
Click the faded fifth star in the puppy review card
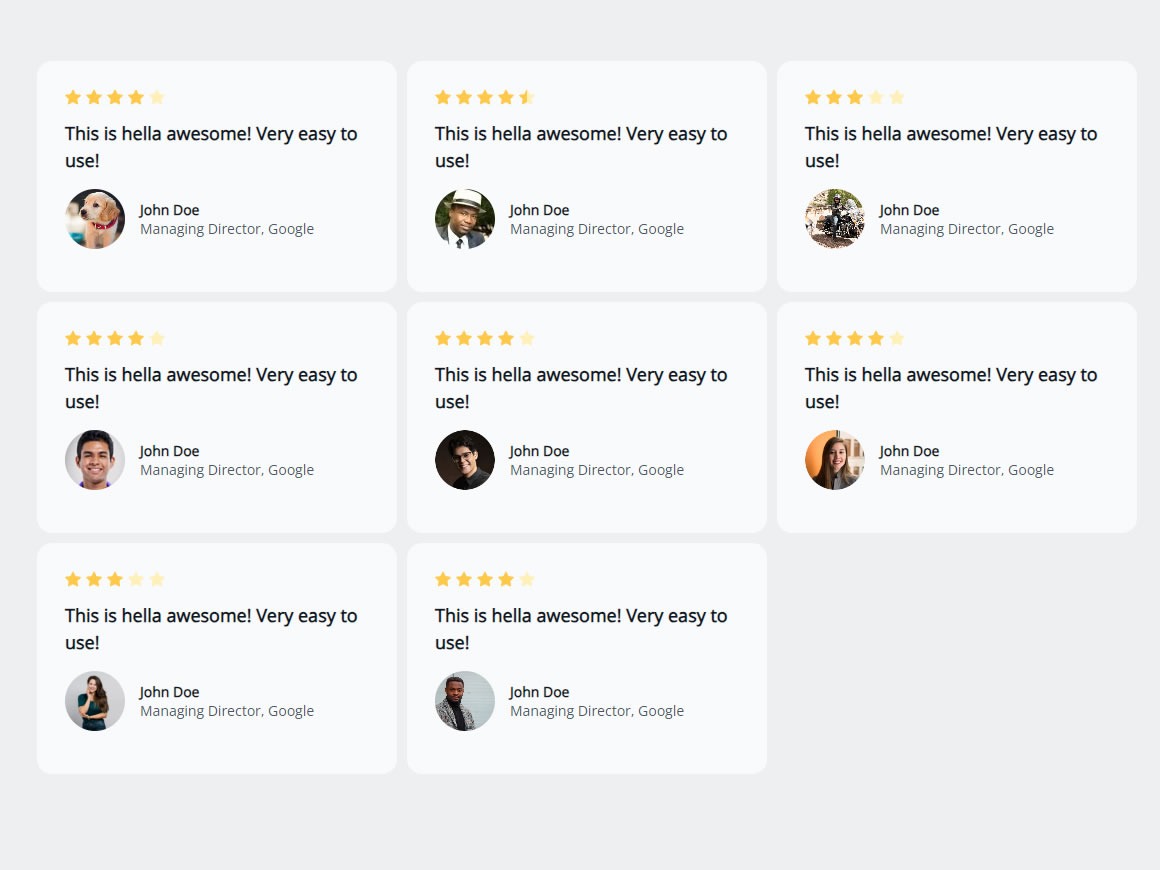point(157,97)
